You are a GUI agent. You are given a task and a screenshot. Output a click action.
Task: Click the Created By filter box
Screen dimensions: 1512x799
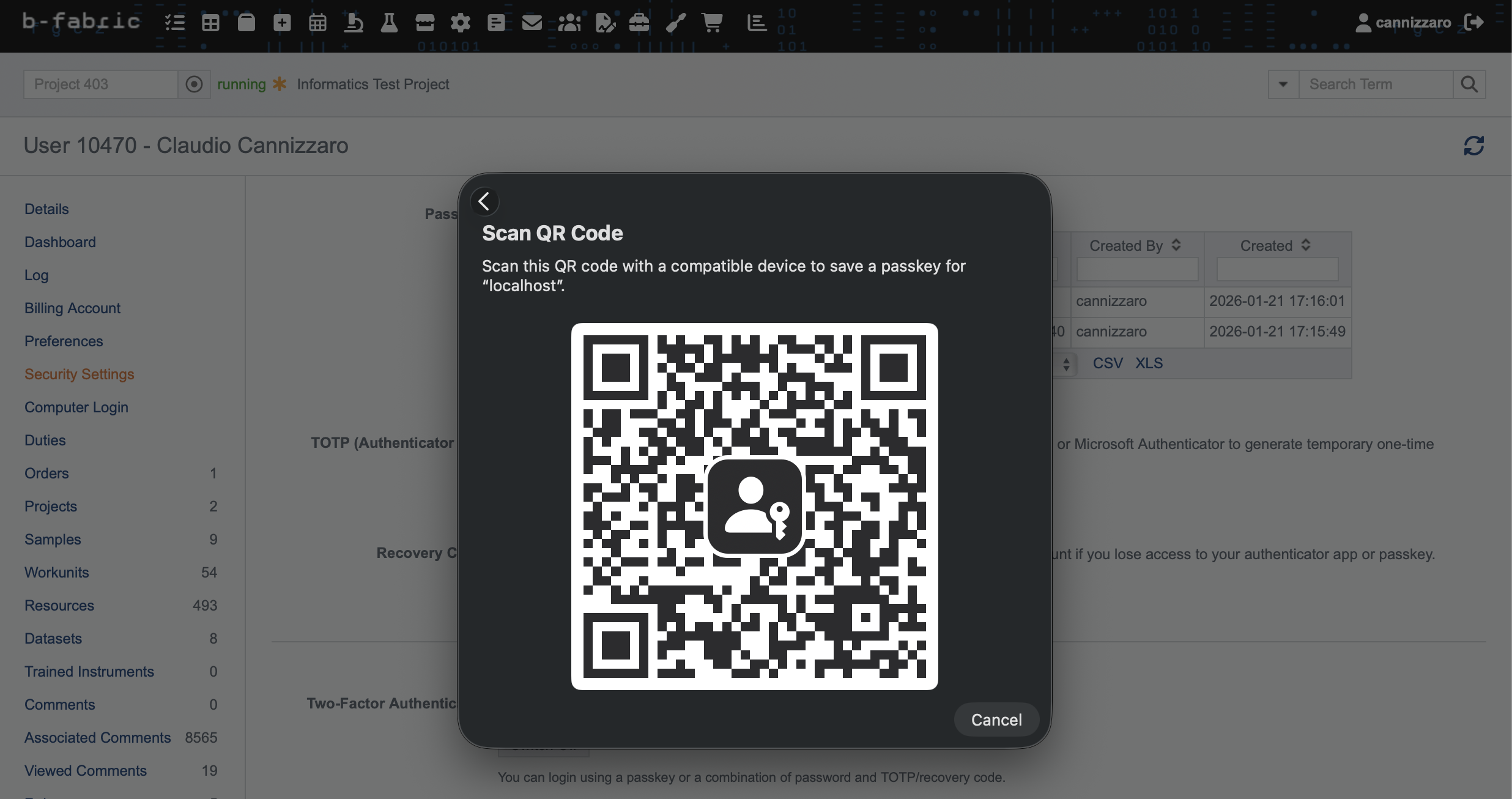point(1138,270)
